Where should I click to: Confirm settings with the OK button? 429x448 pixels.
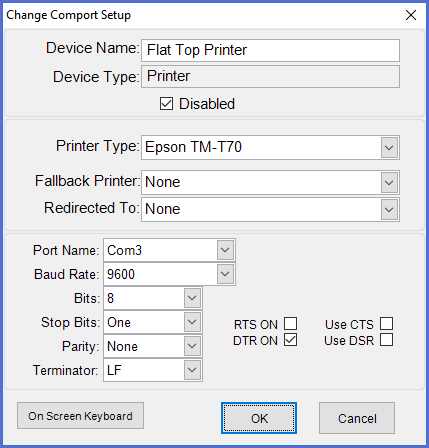[259, 418]
